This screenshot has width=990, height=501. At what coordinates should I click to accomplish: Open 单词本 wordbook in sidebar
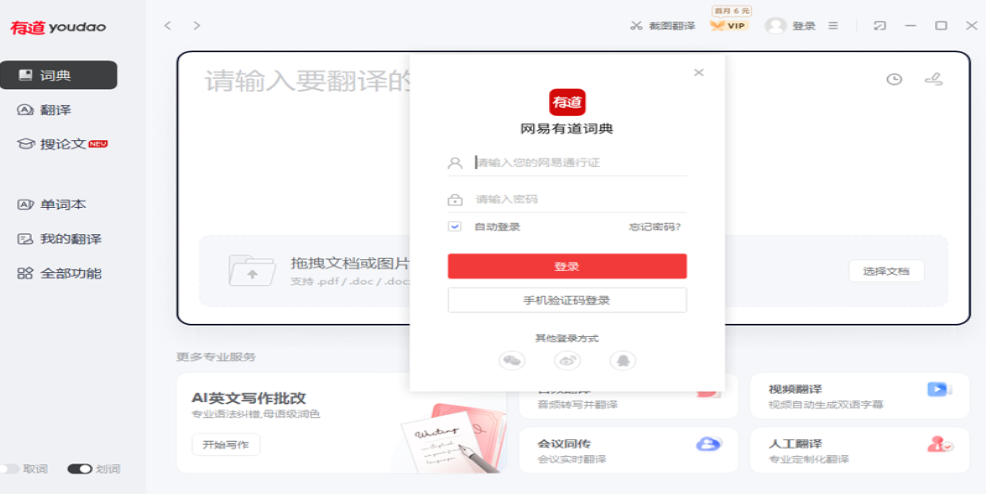click(x=51, y=204)
